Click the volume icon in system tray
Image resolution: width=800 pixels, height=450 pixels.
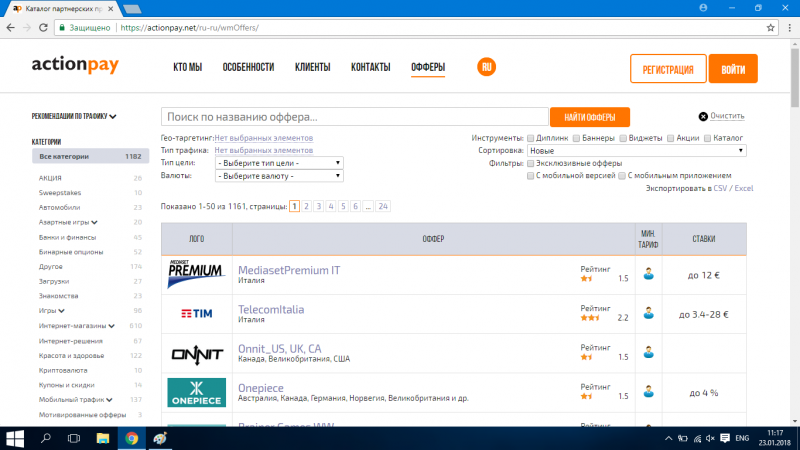(710, 438)
